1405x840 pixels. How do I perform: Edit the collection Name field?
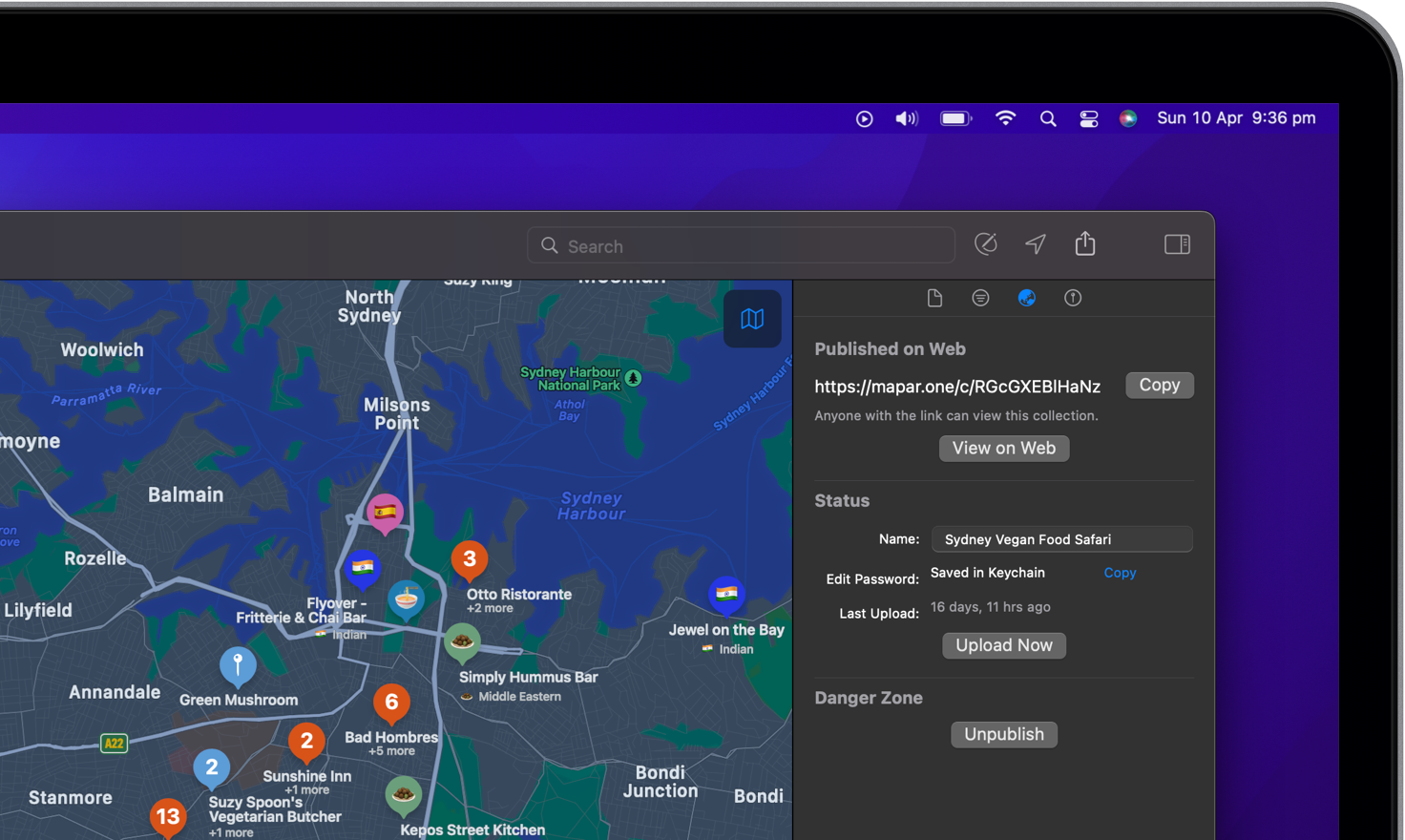click(x=1061, y=539)
